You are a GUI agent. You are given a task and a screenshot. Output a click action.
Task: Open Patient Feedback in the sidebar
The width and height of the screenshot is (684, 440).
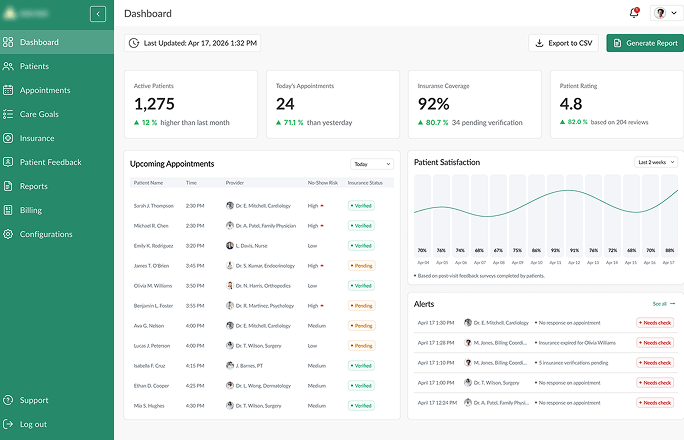pos(57,162)
